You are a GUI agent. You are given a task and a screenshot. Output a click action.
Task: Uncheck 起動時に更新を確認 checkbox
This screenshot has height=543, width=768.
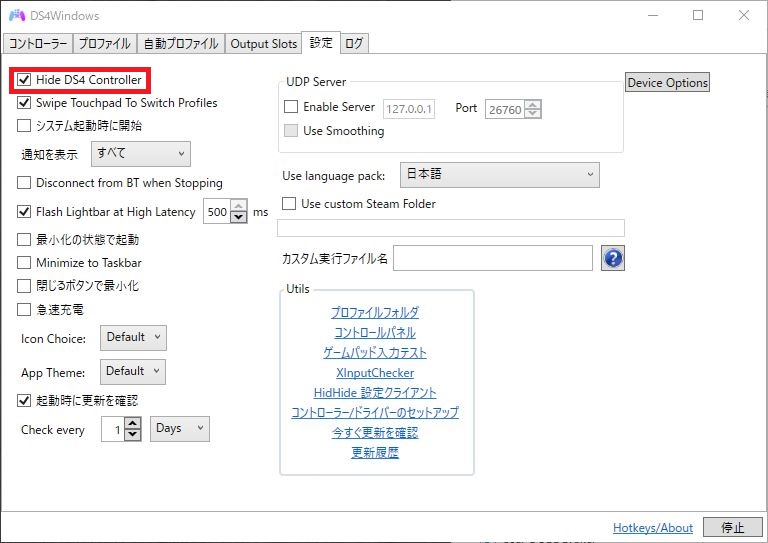coord(24,401)
